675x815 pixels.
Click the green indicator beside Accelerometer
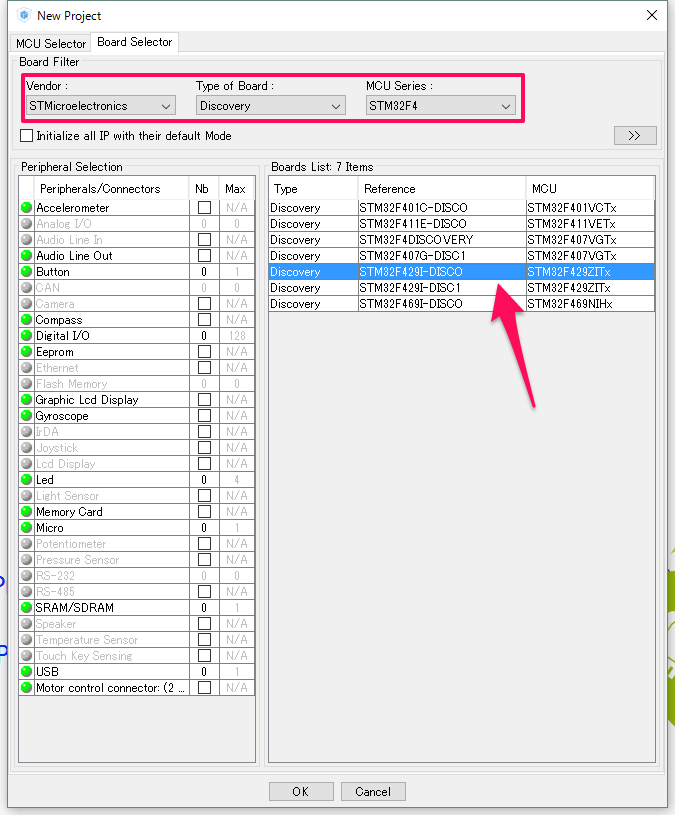click(27, 208)
